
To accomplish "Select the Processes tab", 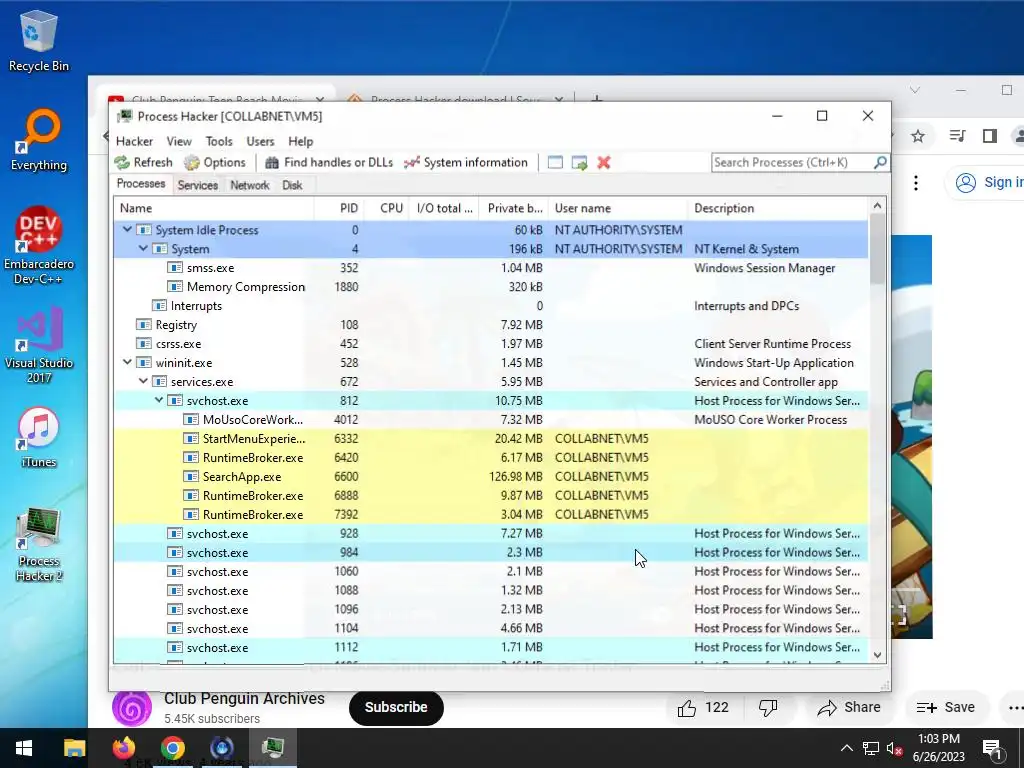I will coord(141,184).
